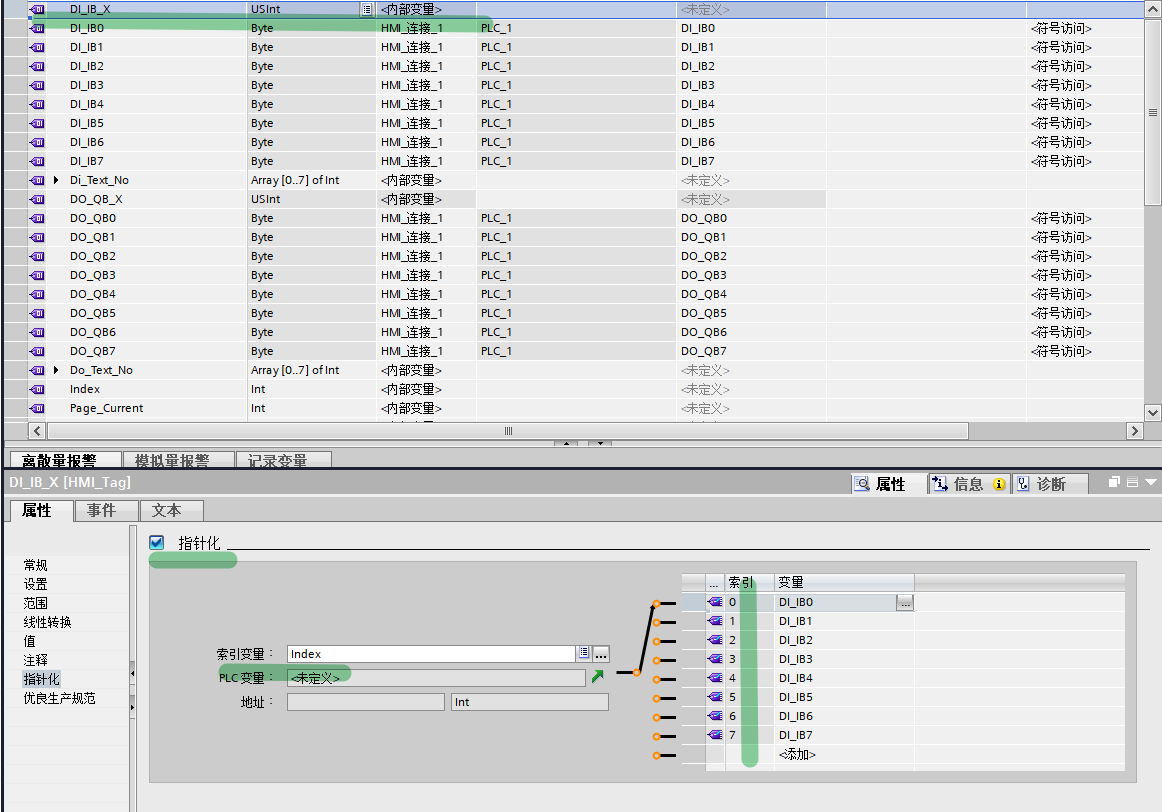The height and width of the screenshot is (812, 1162).
Task: Open the index tag browse button (...)
Action: tap(601, 653)
